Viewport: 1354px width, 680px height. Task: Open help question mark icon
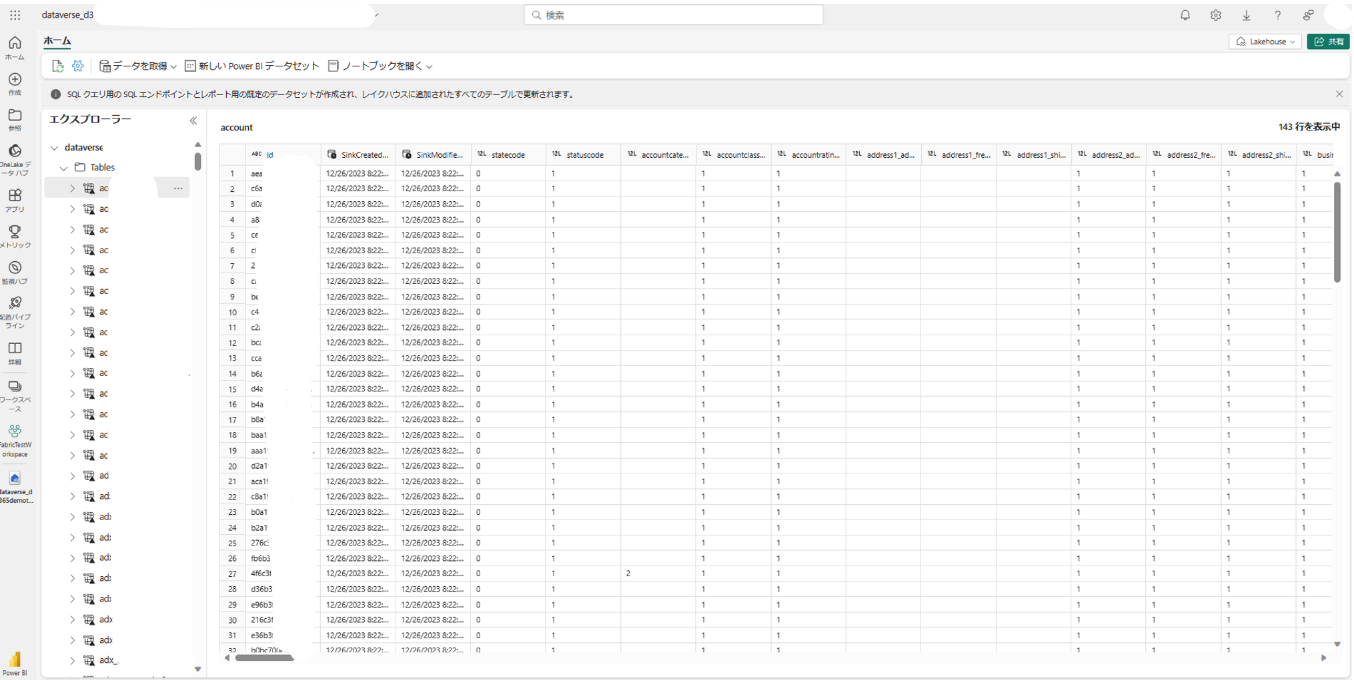tap(1277, 15)
